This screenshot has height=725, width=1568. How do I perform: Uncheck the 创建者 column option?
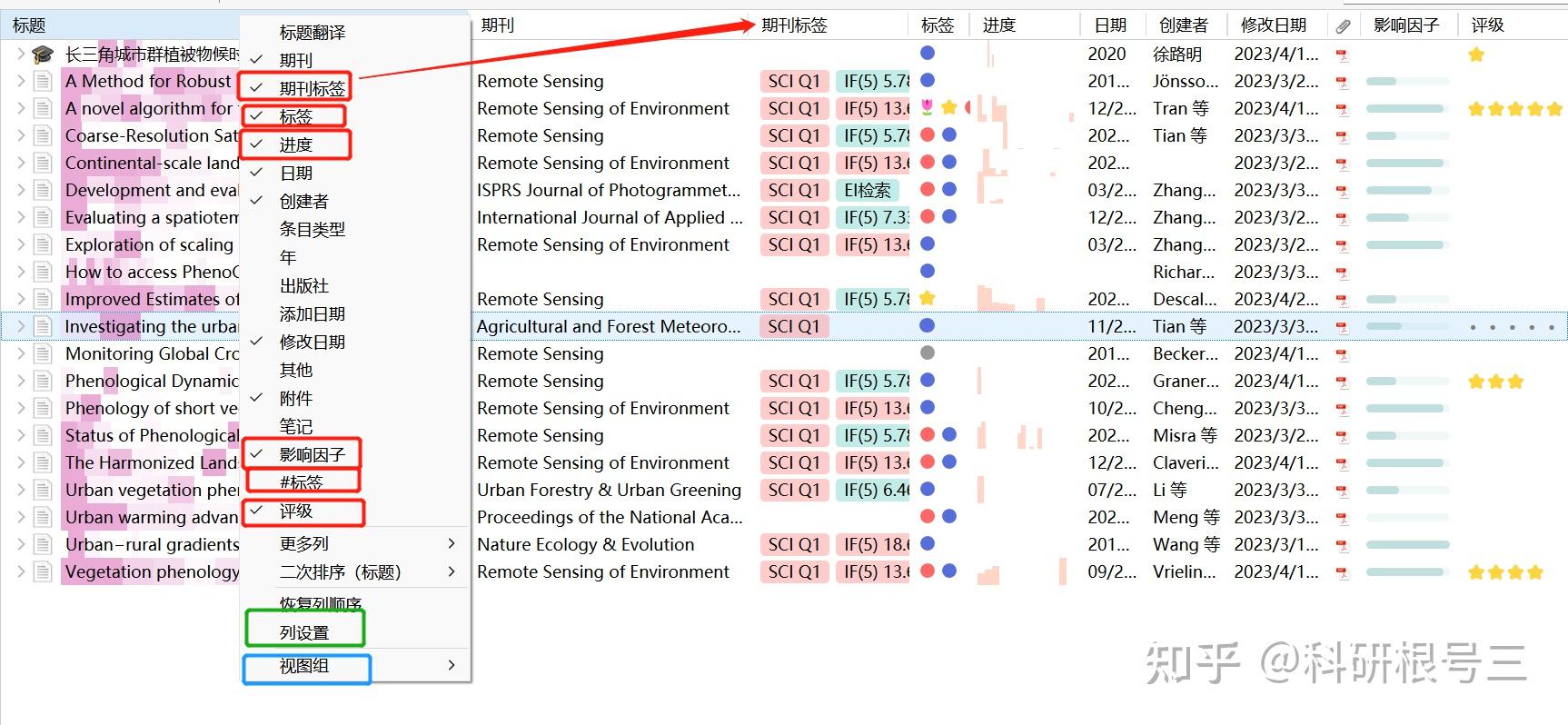coord(355,201)
